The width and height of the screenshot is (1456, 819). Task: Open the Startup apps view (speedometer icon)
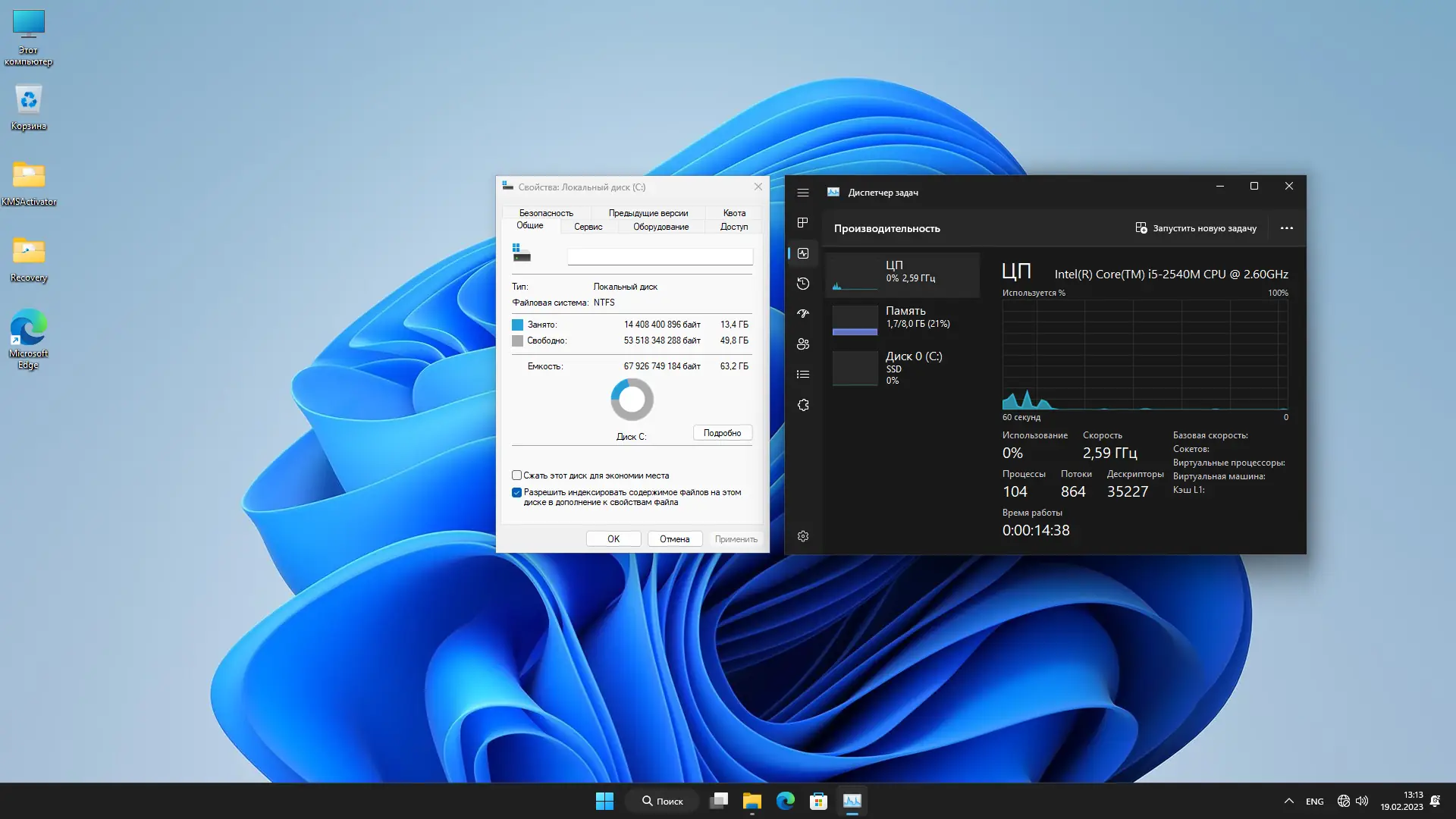click(803, 314)
